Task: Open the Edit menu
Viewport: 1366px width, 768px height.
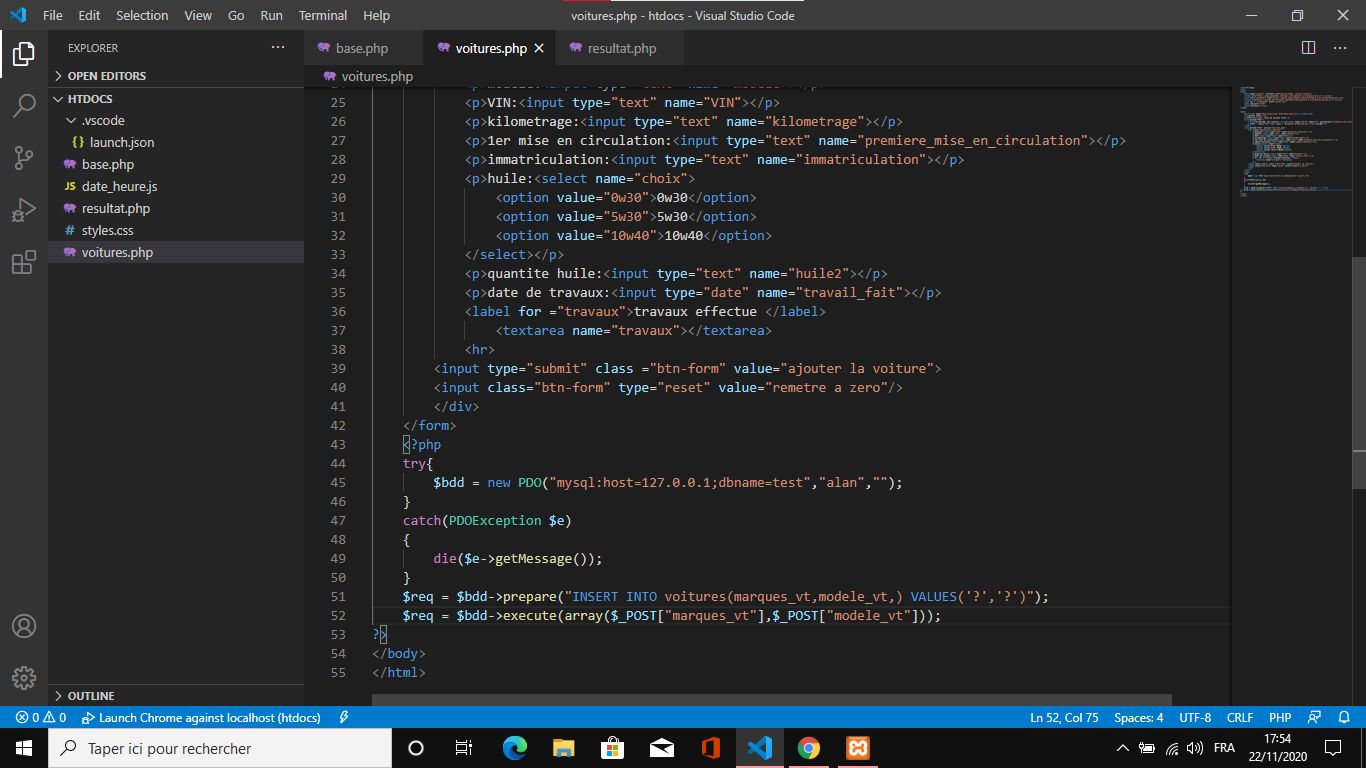Action: 89,15
